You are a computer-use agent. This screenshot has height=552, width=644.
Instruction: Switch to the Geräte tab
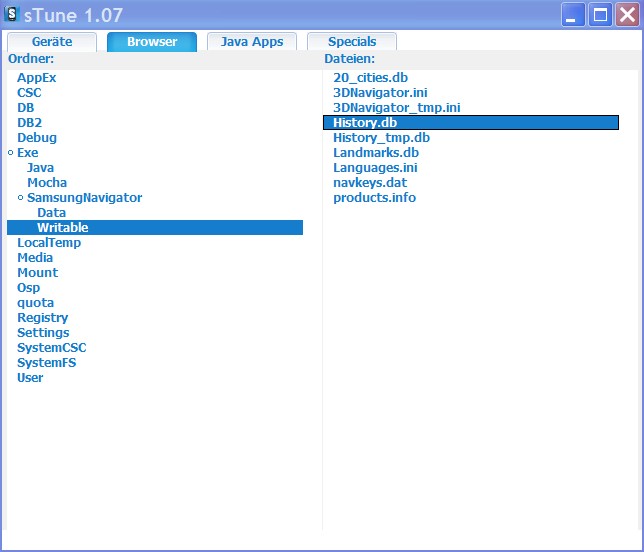click(x=52, y=42)
